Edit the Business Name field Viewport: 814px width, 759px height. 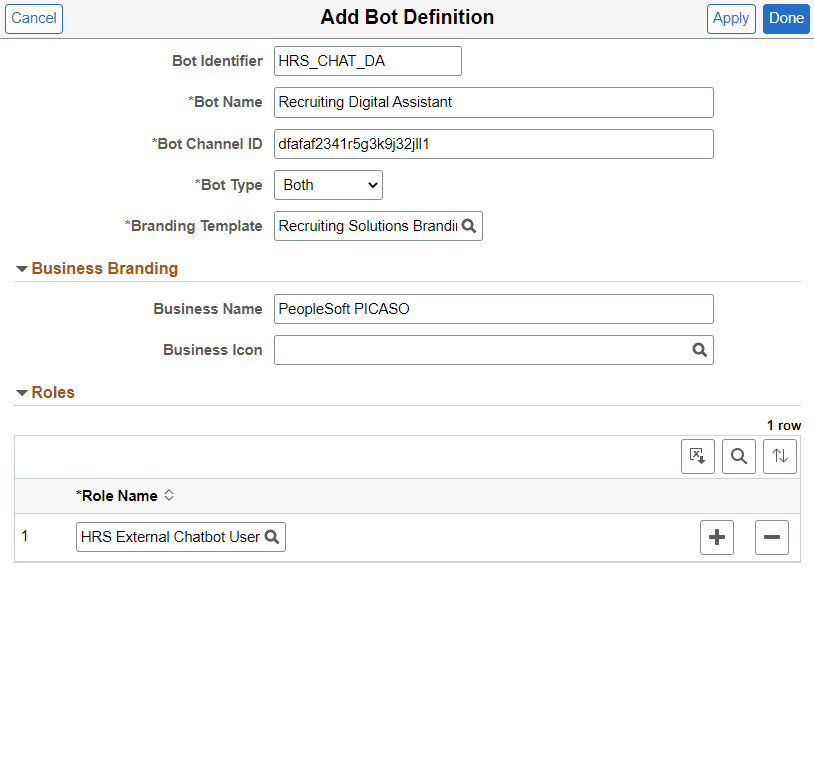click(x=493, y=309)
